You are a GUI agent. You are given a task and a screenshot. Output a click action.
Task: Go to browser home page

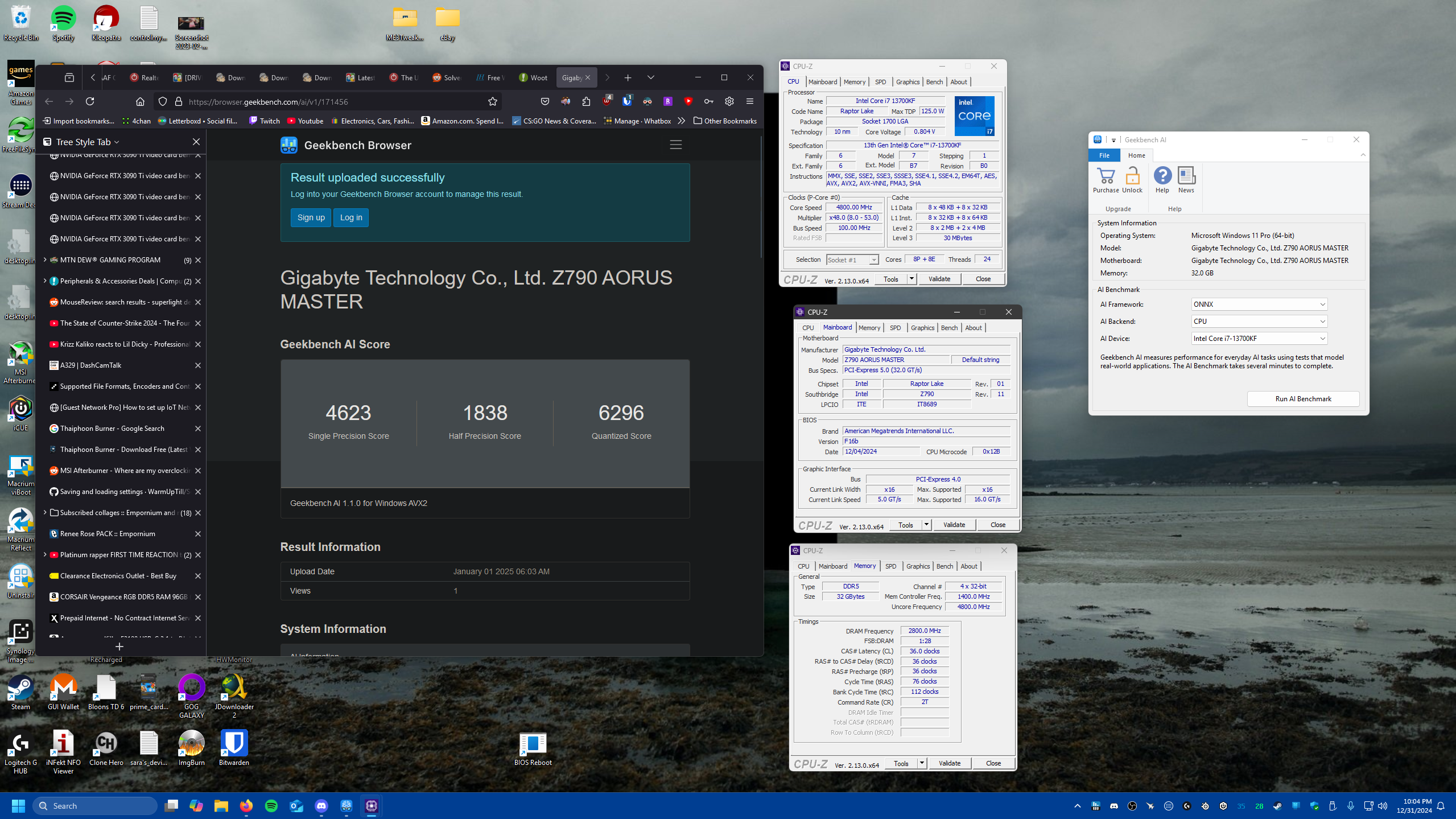pos(140,101)
